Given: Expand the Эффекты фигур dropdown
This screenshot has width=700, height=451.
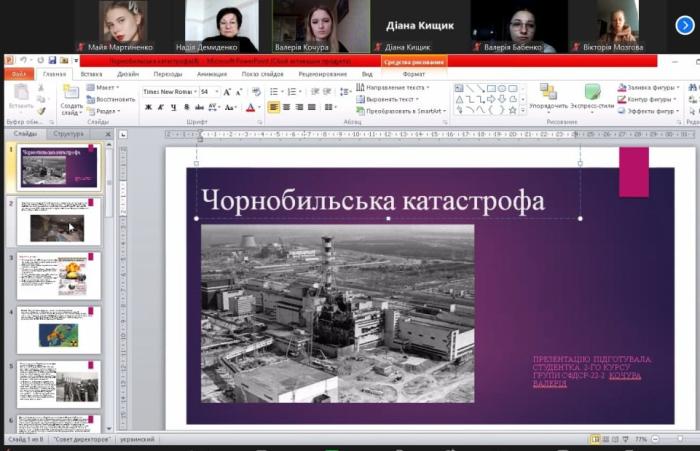Looking at the screenshot, I should pos(649,111).
